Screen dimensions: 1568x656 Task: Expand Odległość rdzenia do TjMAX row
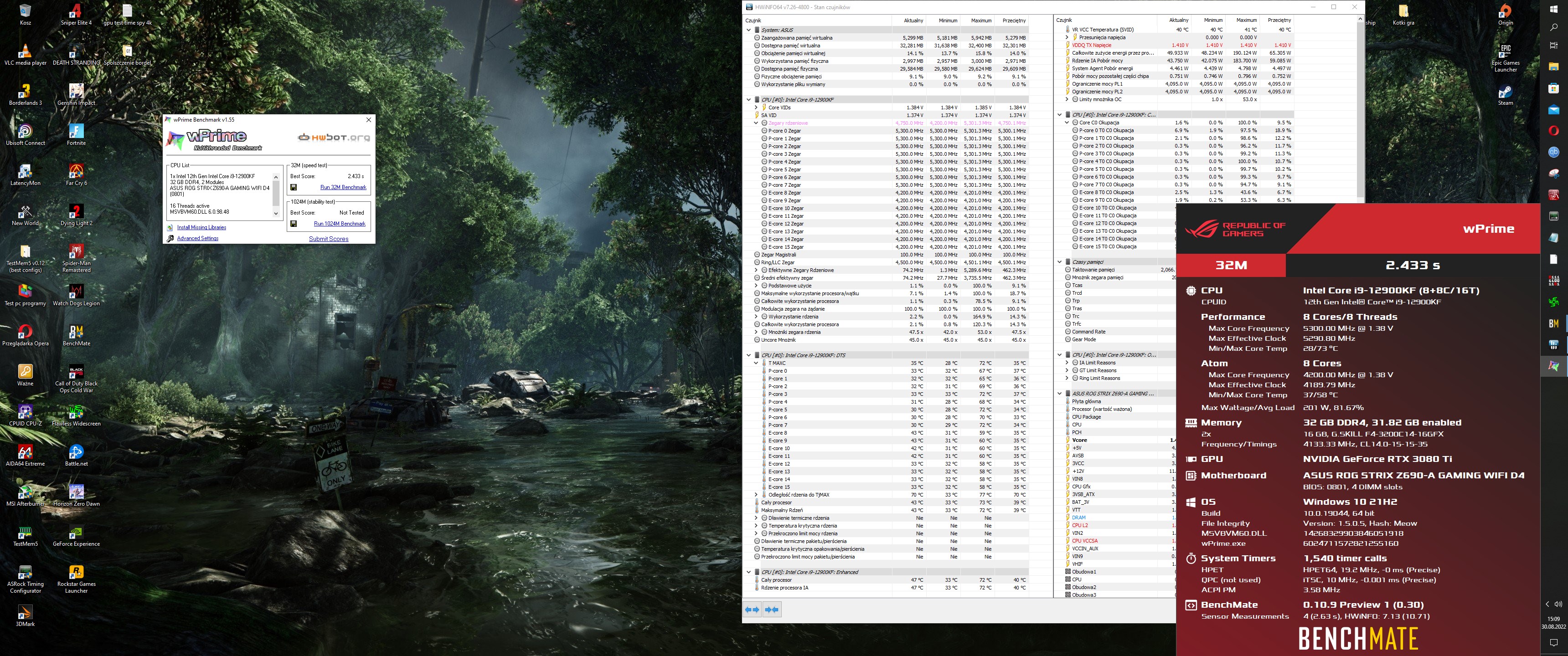756,495
